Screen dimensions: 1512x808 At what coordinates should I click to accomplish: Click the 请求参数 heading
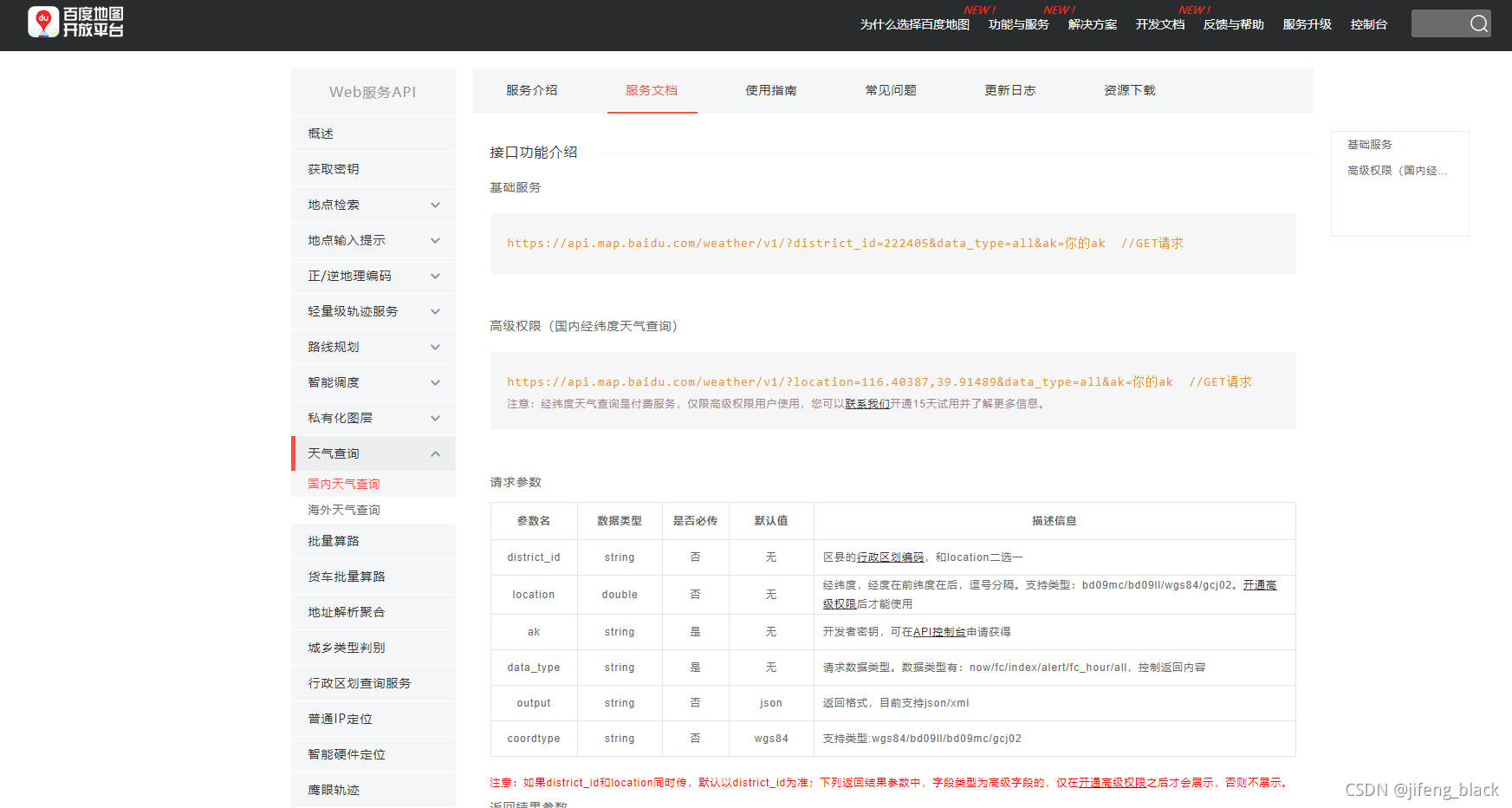pyautogui.click(x=516, y=482)
